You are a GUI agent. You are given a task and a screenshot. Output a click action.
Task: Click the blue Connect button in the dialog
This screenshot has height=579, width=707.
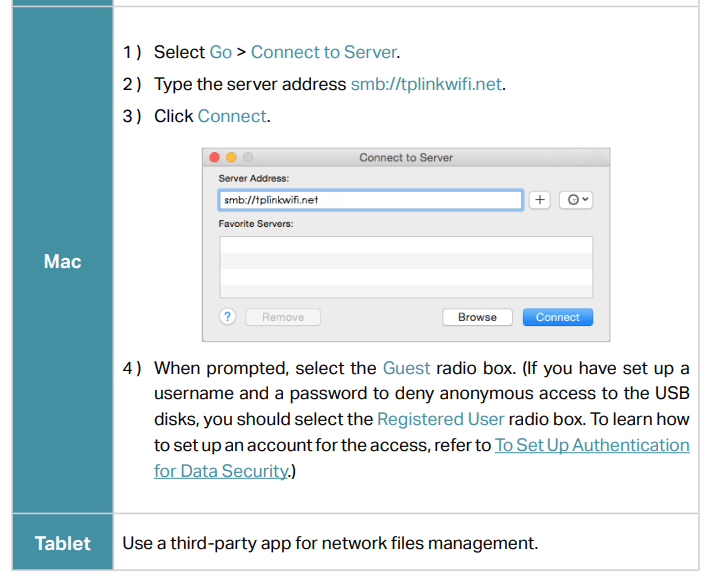pos(557,317)
